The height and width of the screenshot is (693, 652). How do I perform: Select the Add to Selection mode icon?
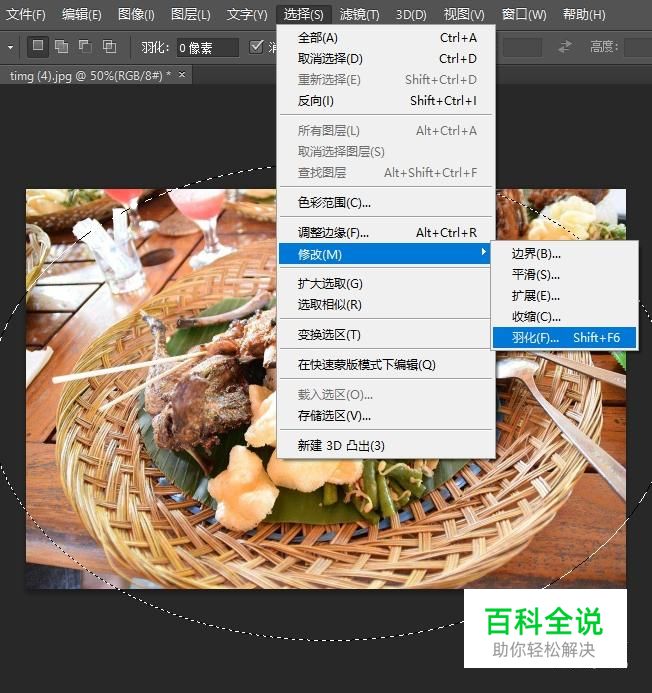tap(61, 46)
